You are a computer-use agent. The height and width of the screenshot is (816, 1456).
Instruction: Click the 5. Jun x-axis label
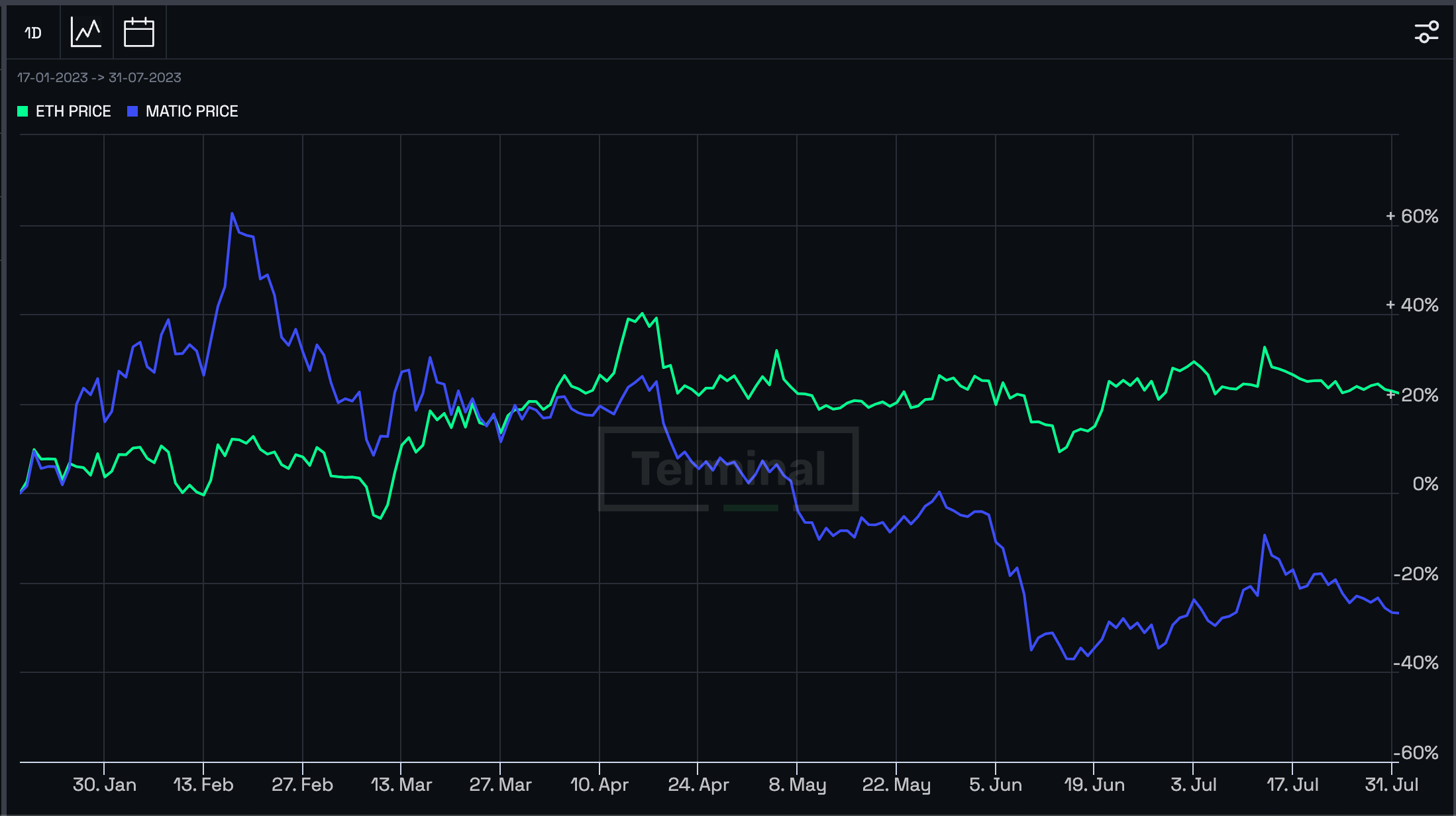(x=996, y=785)
